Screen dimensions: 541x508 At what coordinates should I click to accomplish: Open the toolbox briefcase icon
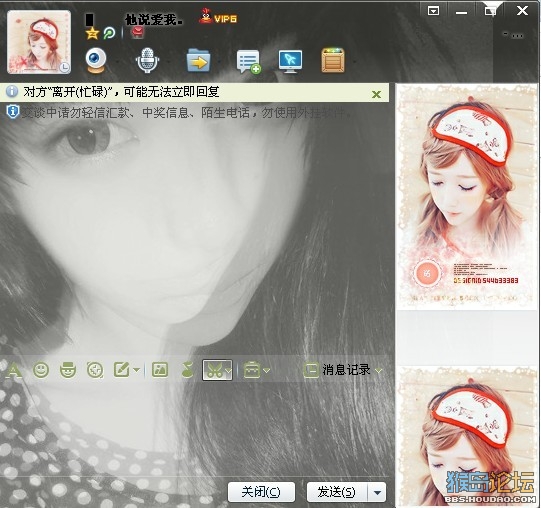252,370
